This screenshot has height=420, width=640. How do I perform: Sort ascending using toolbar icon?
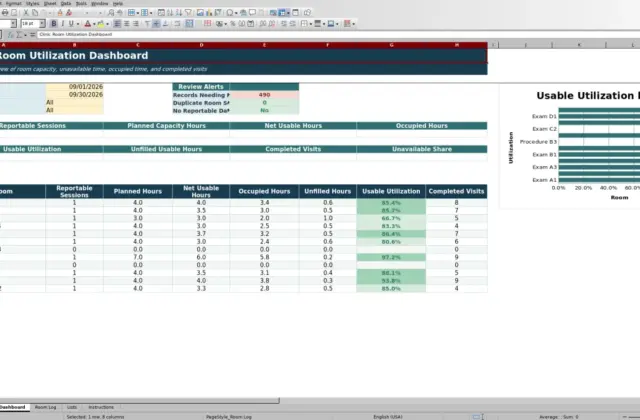pyautogui.click(x=170, y=13)
